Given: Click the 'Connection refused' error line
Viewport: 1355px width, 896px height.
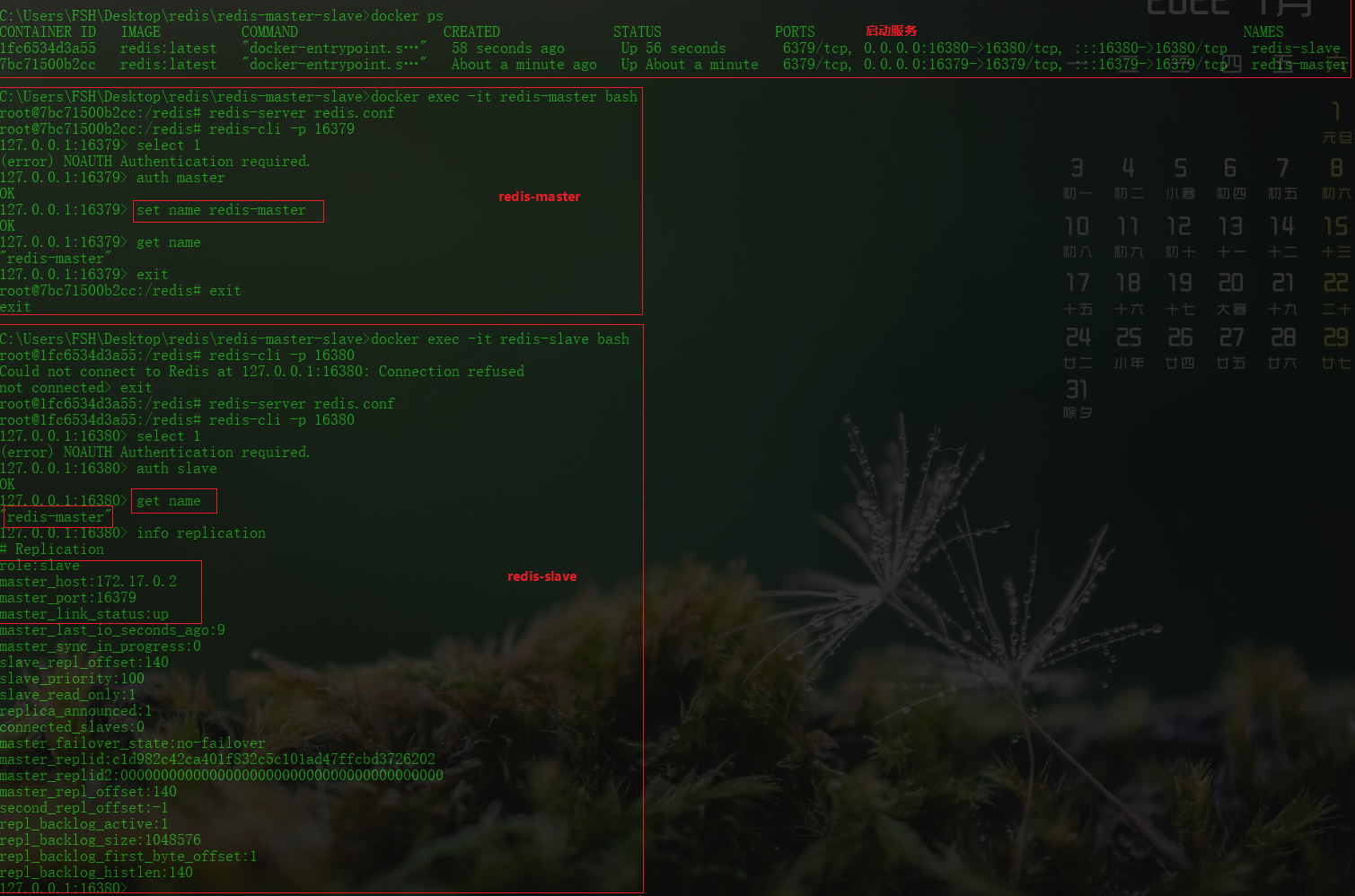Looking at the screenshot, I should [x=262, y=371].
